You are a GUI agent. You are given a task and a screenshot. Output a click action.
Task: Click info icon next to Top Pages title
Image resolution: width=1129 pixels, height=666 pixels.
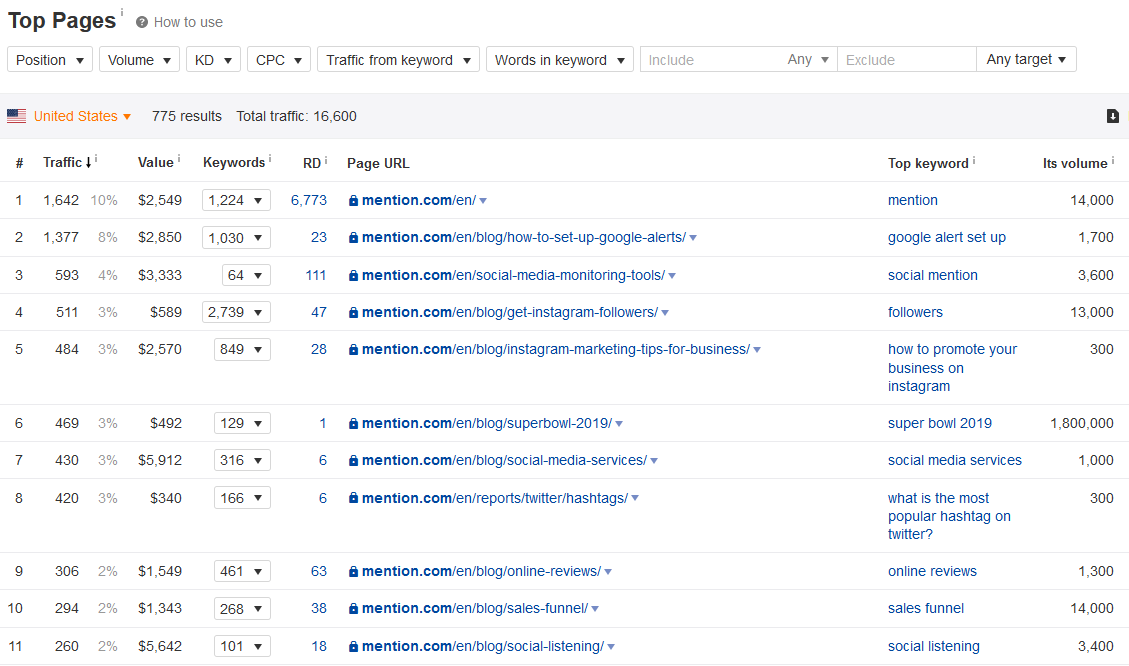pos(122,12)
